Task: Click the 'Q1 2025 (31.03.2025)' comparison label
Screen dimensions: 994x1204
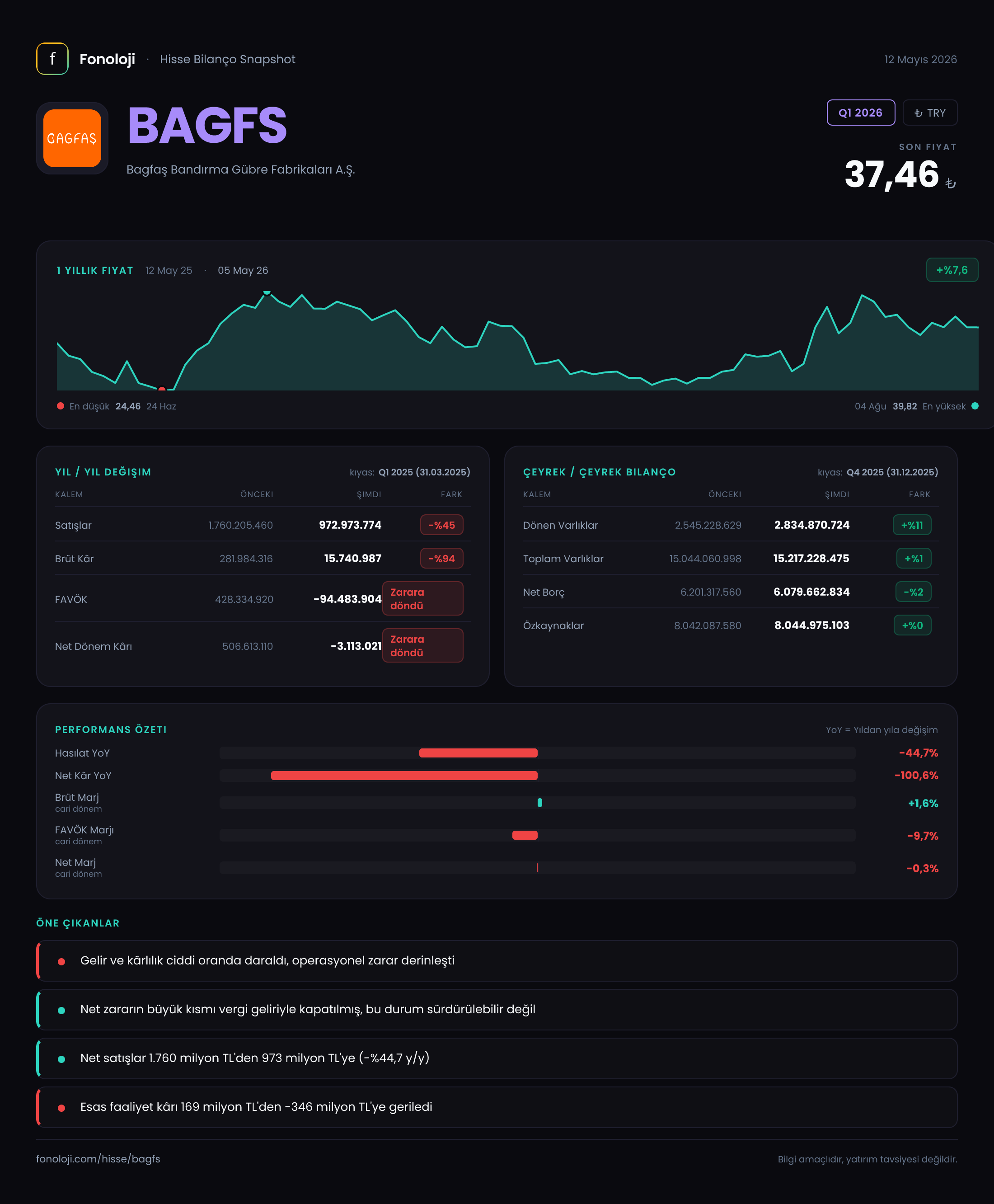Action: tap(424, 472)
